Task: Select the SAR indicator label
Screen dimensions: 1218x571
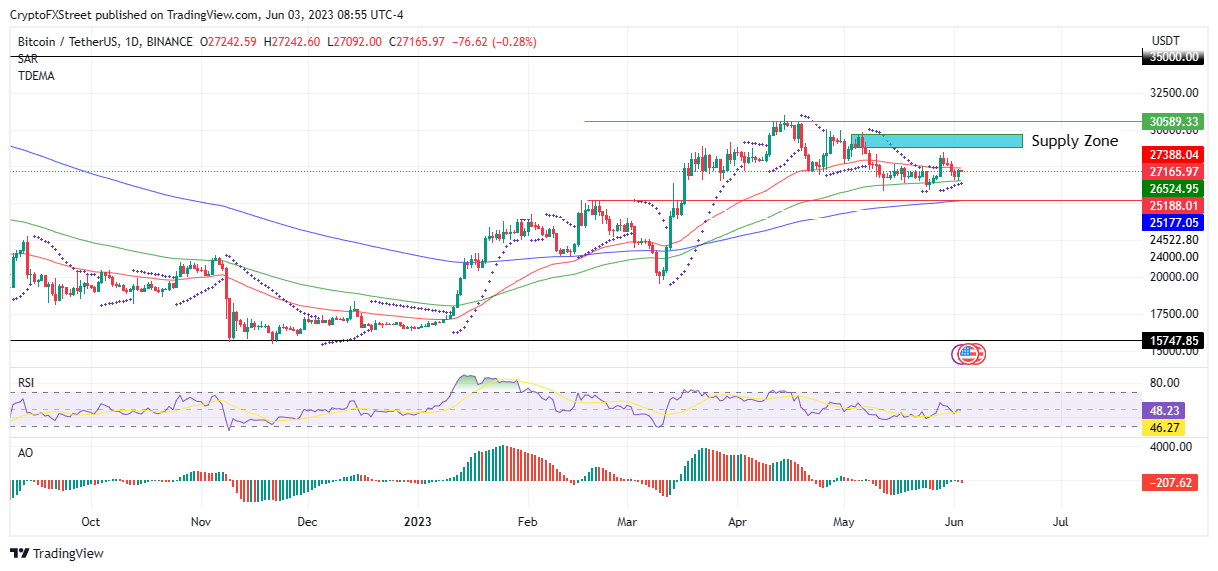Action: (26, 59)
